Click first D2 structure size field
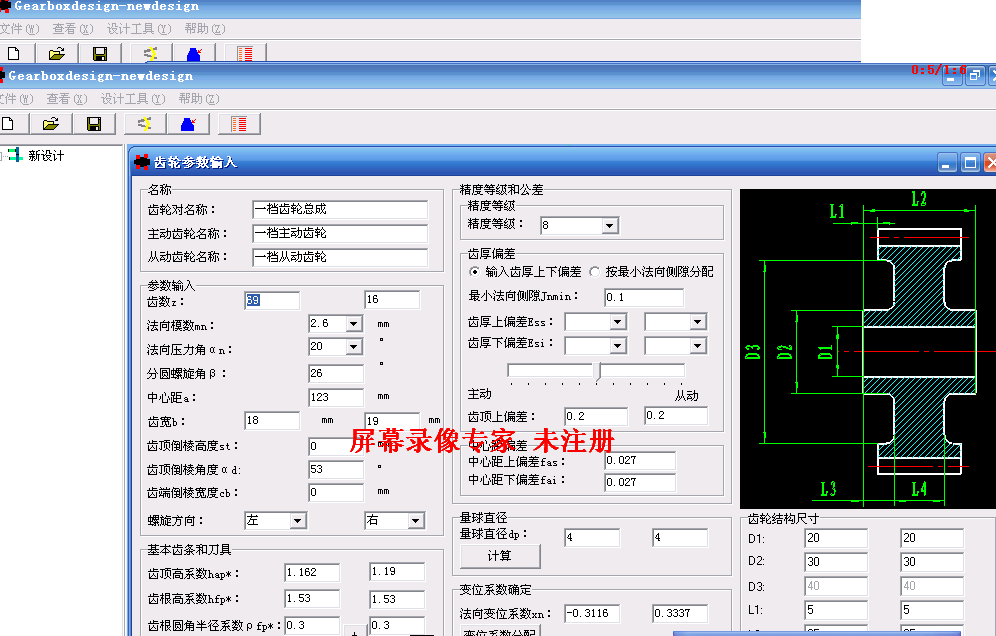The image size is (996, 636). click(836, 562)
